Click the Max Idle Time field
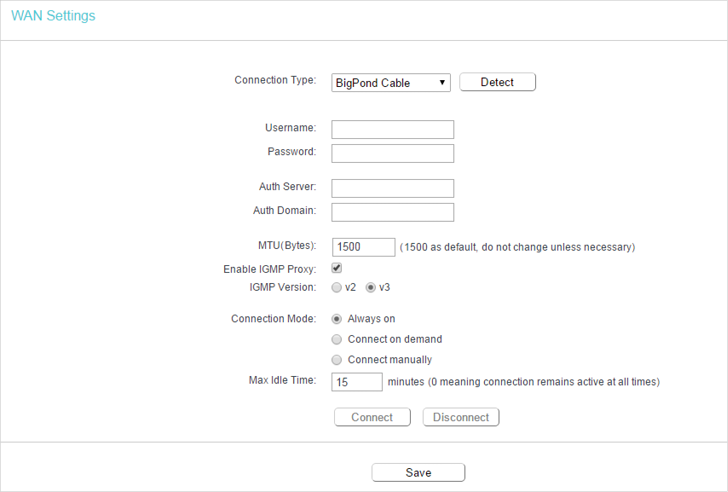This screenshot has width=728, height=492. tap(357, 382)
